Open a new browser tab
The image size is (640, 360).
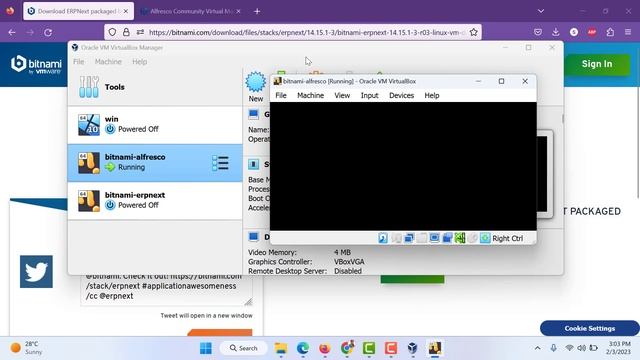click(257, 11)
